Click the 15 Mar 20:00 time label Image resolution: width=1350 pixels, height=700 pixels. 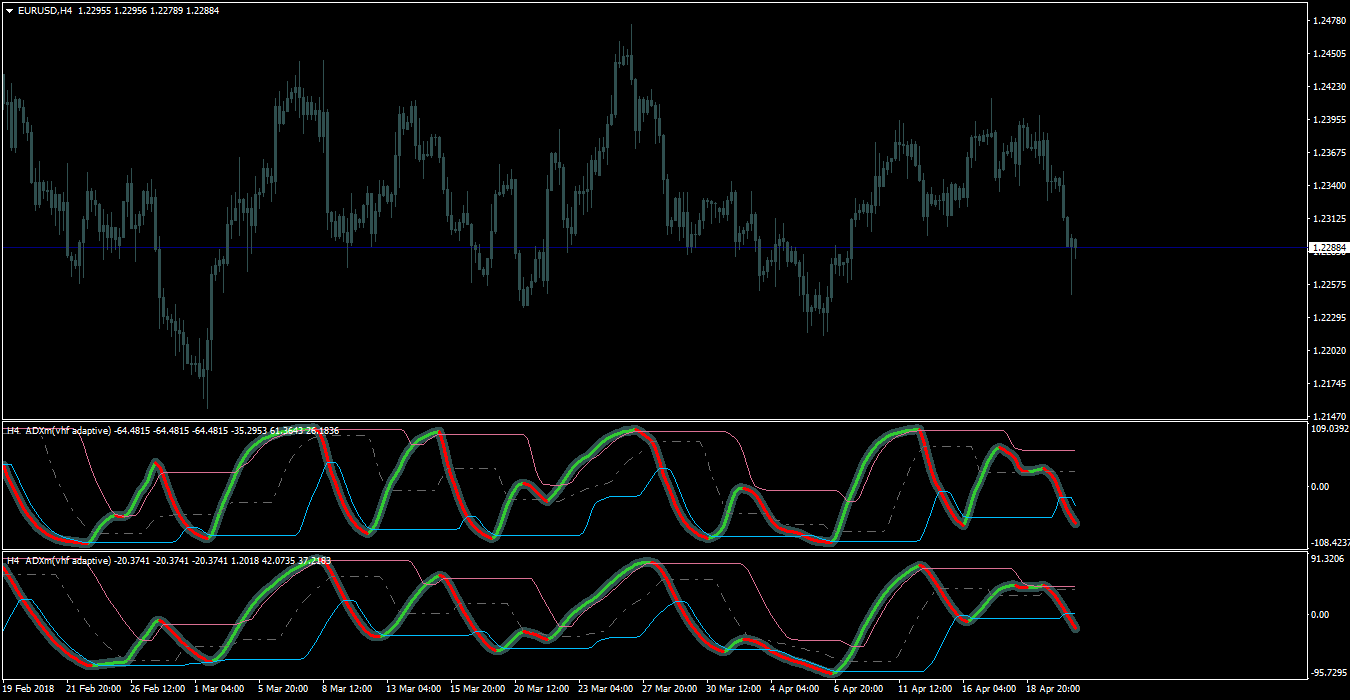tap(478, 689)
